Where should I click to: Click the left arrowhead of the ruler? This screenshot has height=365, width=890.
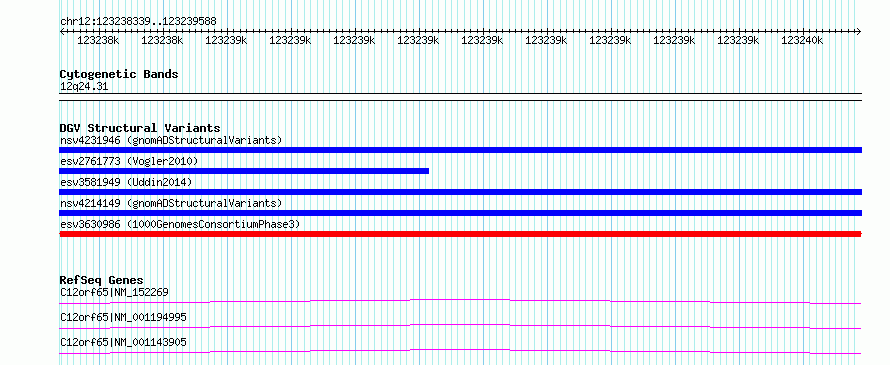point(62,31)
